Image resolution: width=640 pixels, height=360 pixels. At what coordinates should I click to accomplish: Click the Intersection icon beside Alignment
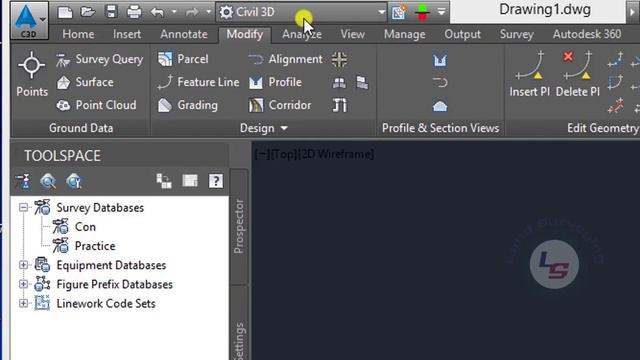[x=339, y=60]
